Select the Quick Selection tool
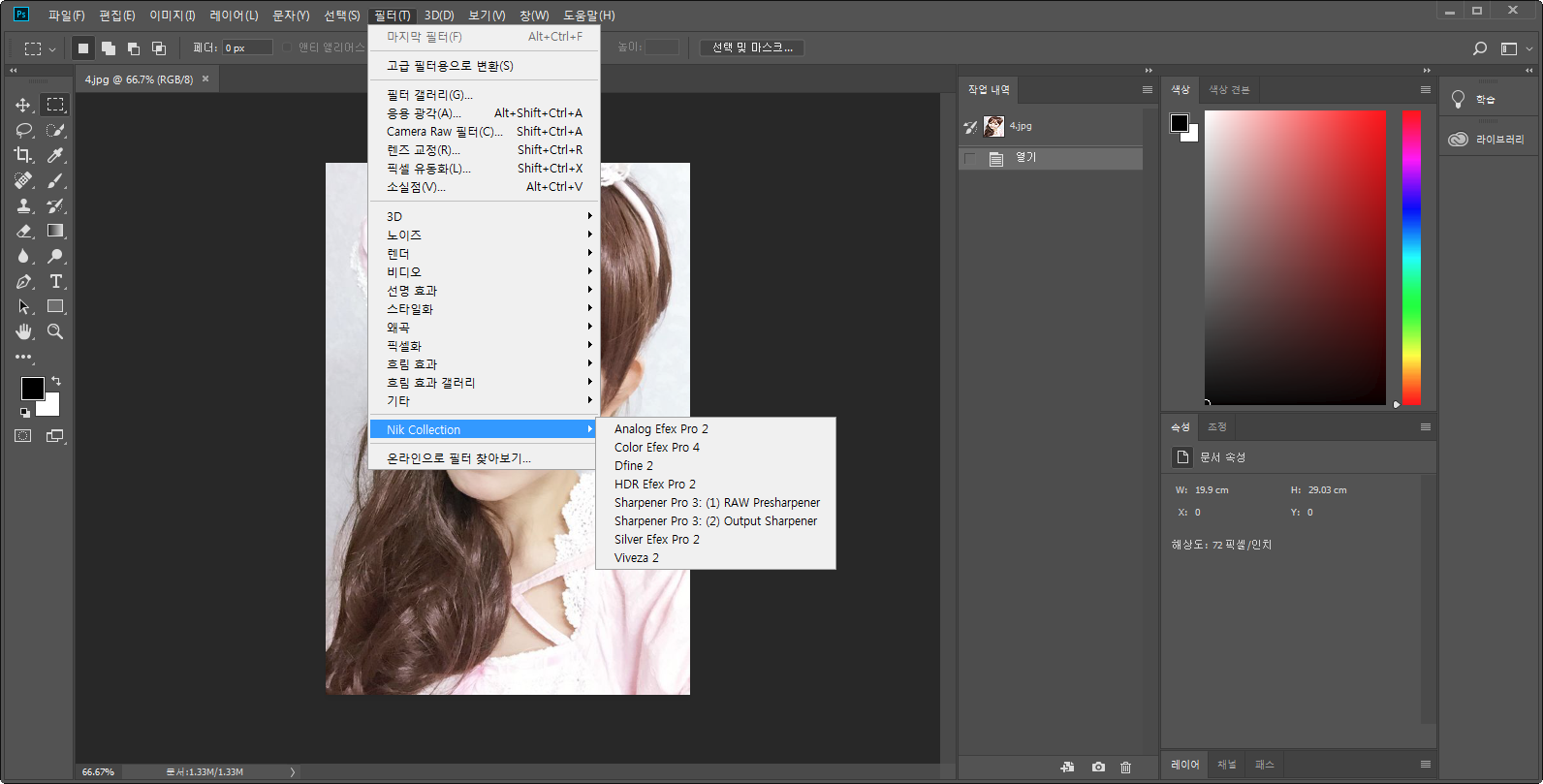The image size is (1543, 784). [x=55, y=130]
